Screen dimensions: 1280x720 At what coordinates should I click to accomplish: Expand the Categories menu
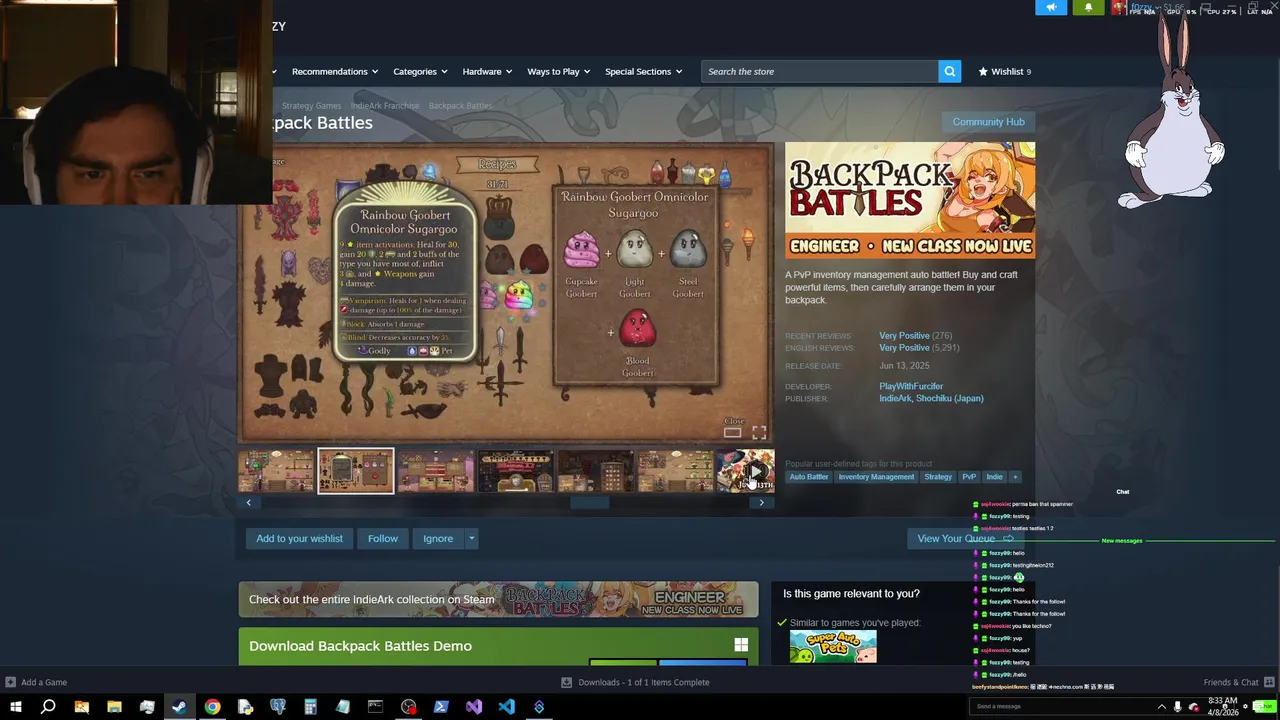tap(420, 71)
